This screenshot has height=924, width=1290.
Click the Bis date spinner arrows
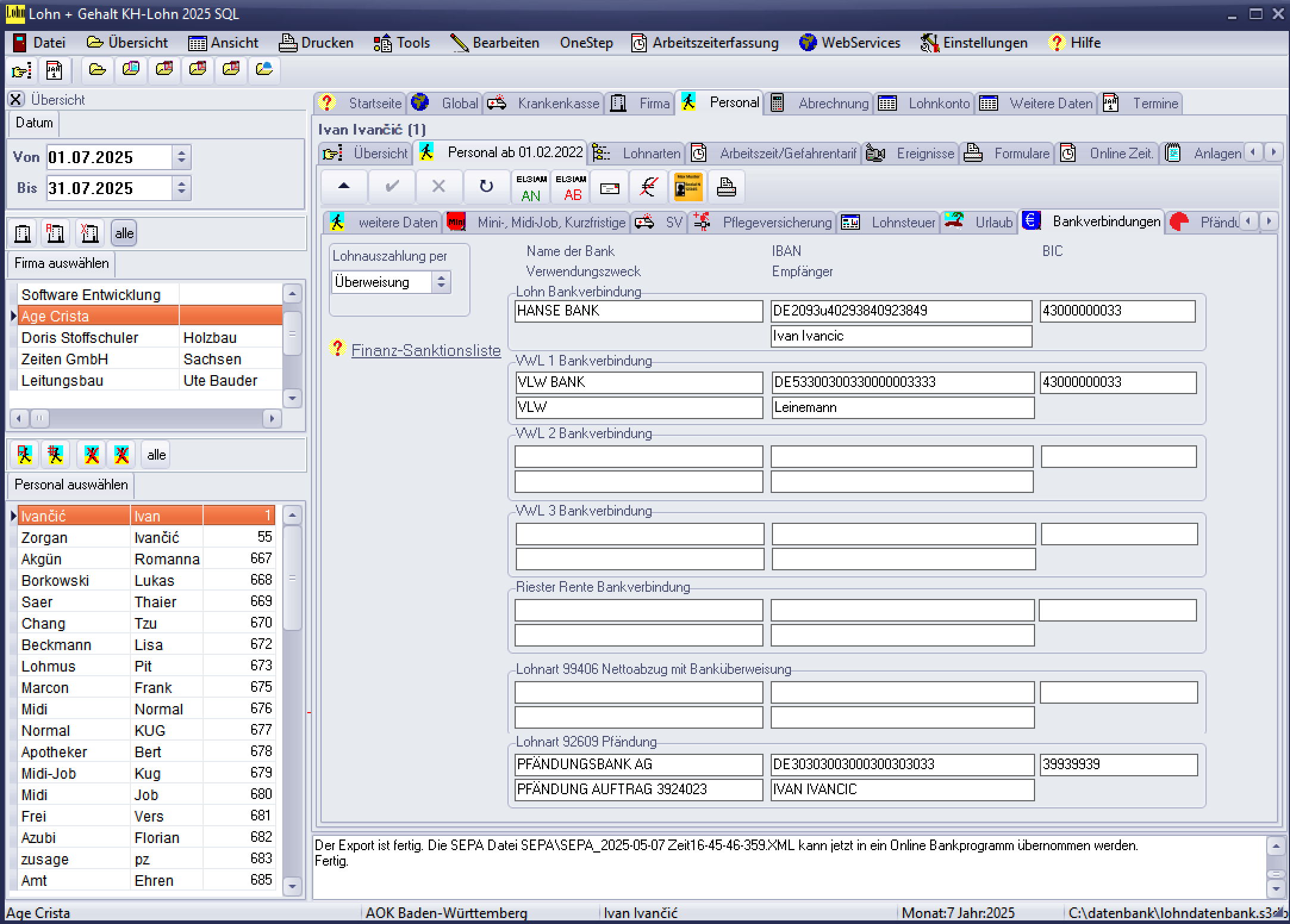[x=181, y=188]
